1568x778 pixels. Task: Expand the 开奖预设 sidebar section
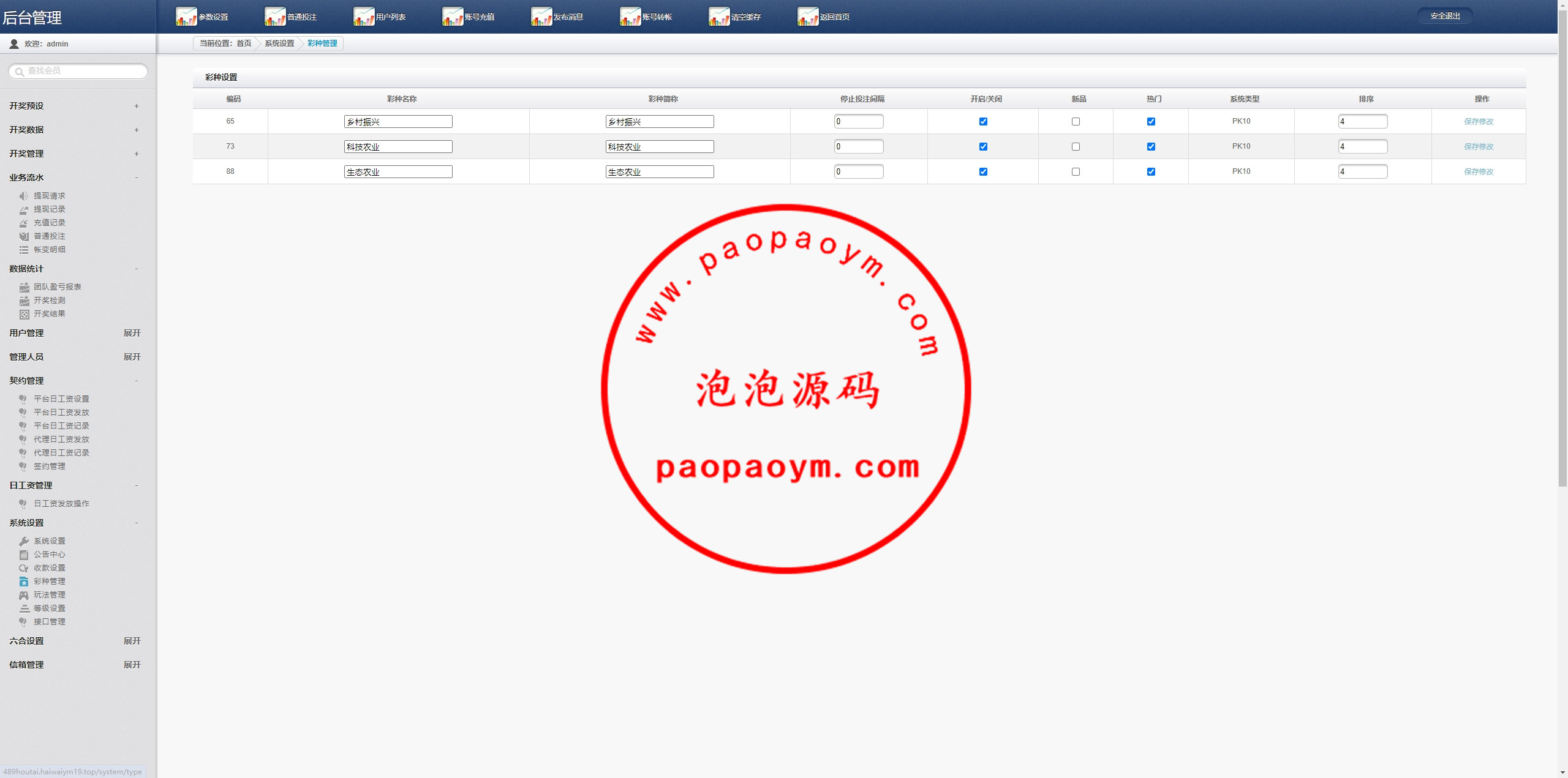137,106
